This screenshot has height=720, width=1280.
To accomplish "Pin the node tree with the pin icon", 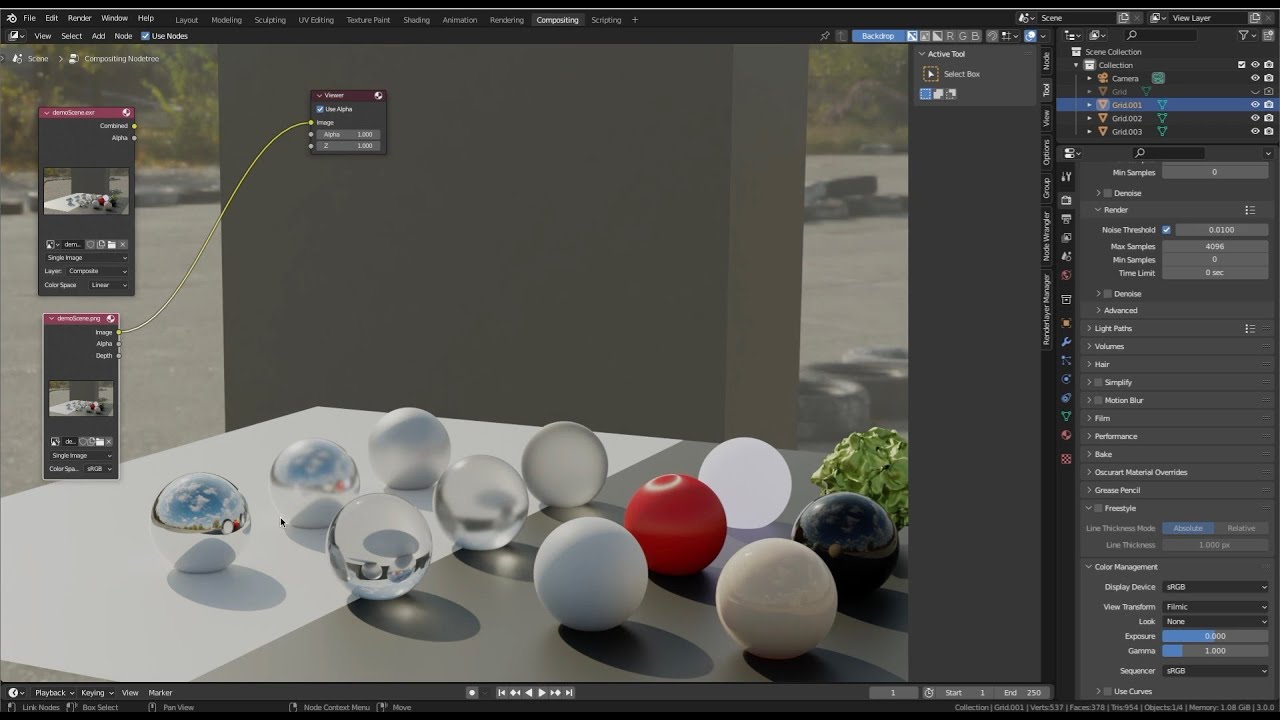I will (825, 36).
